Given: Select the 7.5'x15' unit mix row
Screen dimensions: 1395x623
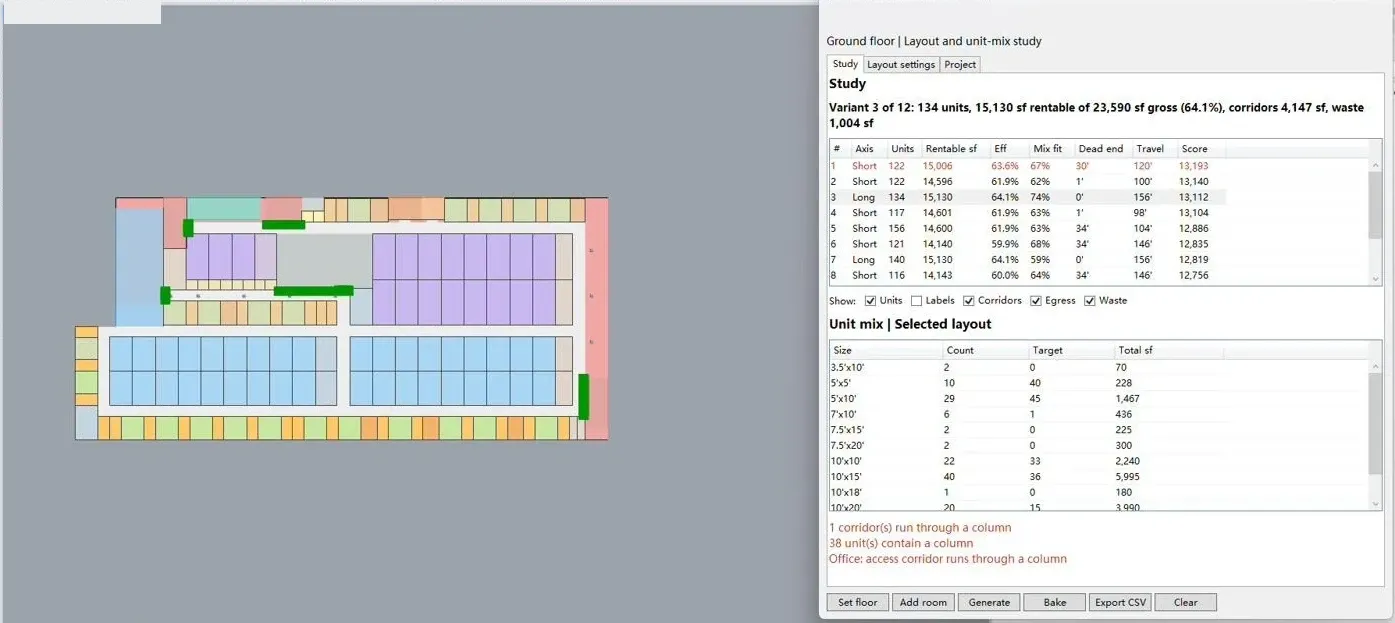Looking at the screenshot, I should (x=1025, y=430).
